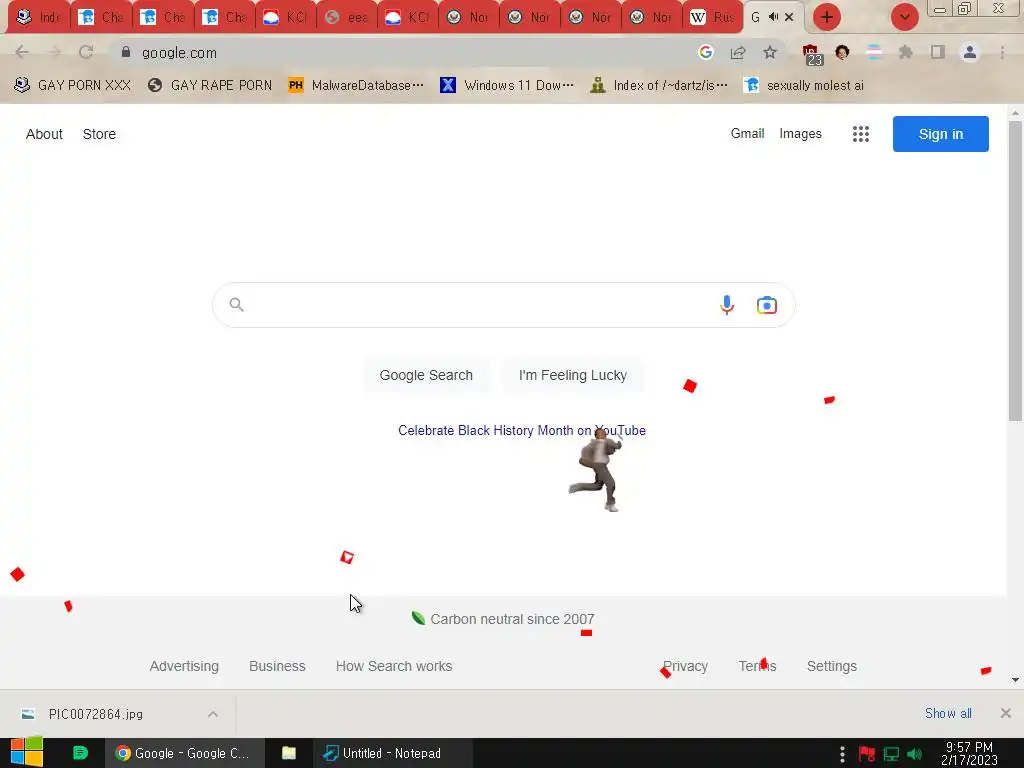This screenshot has width=1024, height=768.
Task: Click the scrollbar down arrow
Action: pyautogui.click(x=1015, y=680)
